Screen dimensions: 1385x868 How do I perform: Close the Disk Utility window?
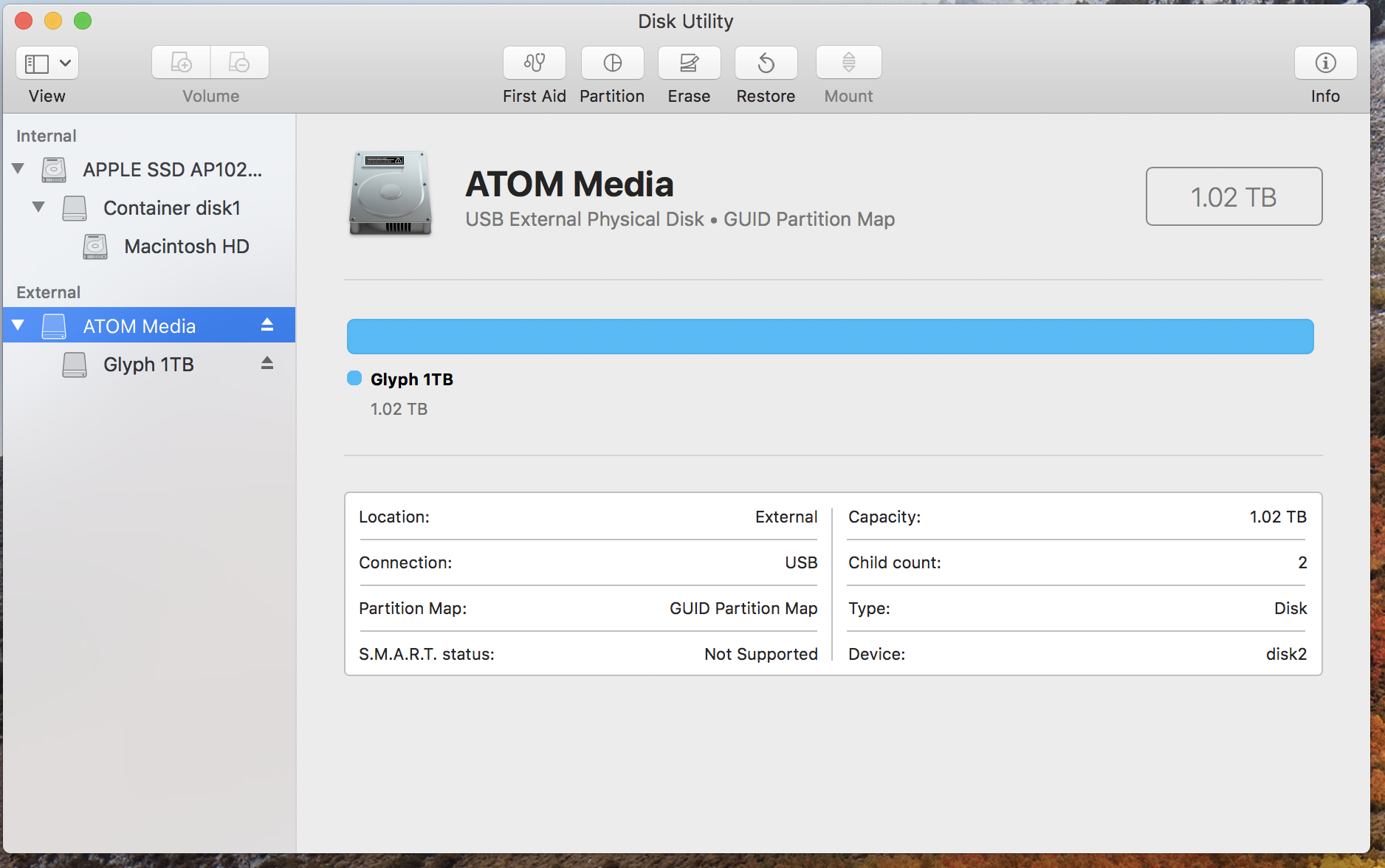(24, 21)
